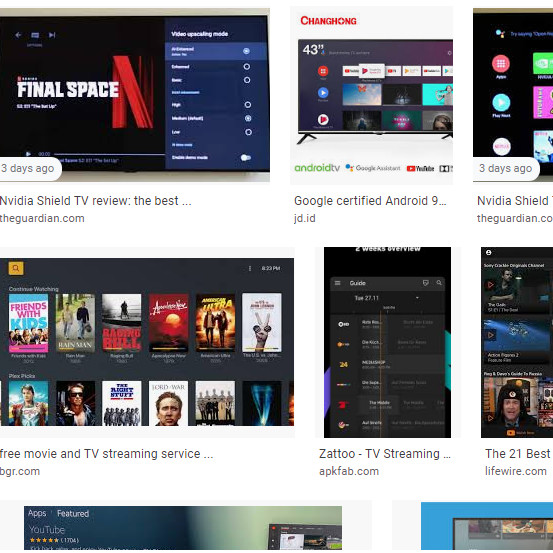Click the "free movie and TV streaming service ..." title
This screenshot has width=553, height=553.
point(107,454)
